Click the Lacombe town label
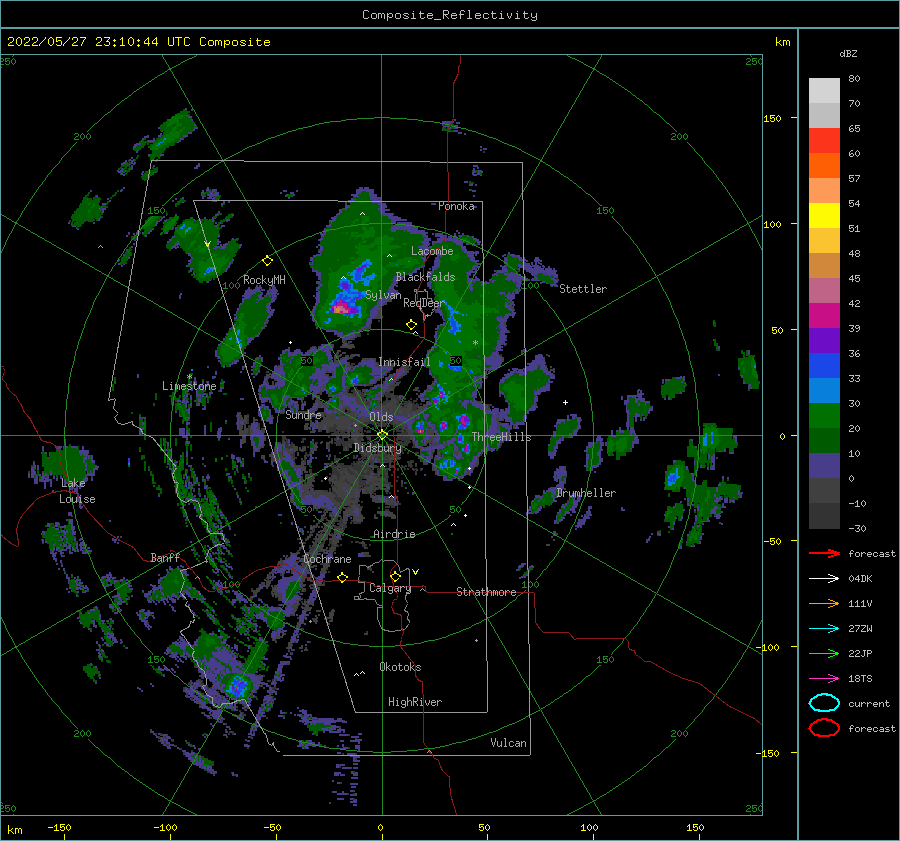 point(432,251)
